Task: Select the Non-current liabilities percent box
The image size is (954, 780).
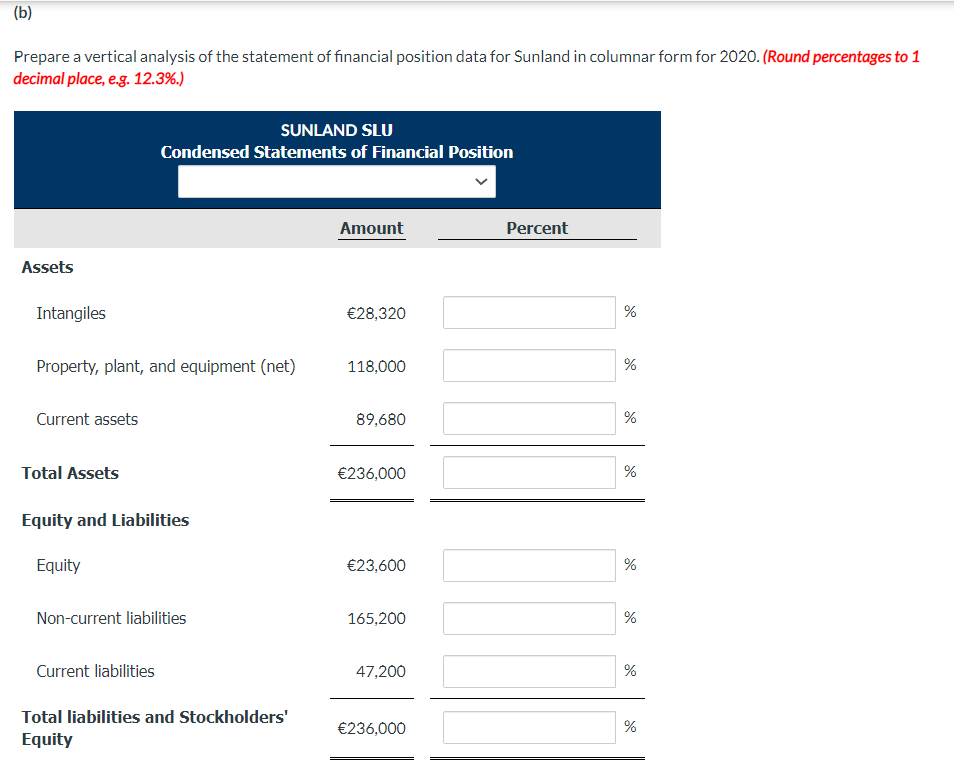Action: 529,619
